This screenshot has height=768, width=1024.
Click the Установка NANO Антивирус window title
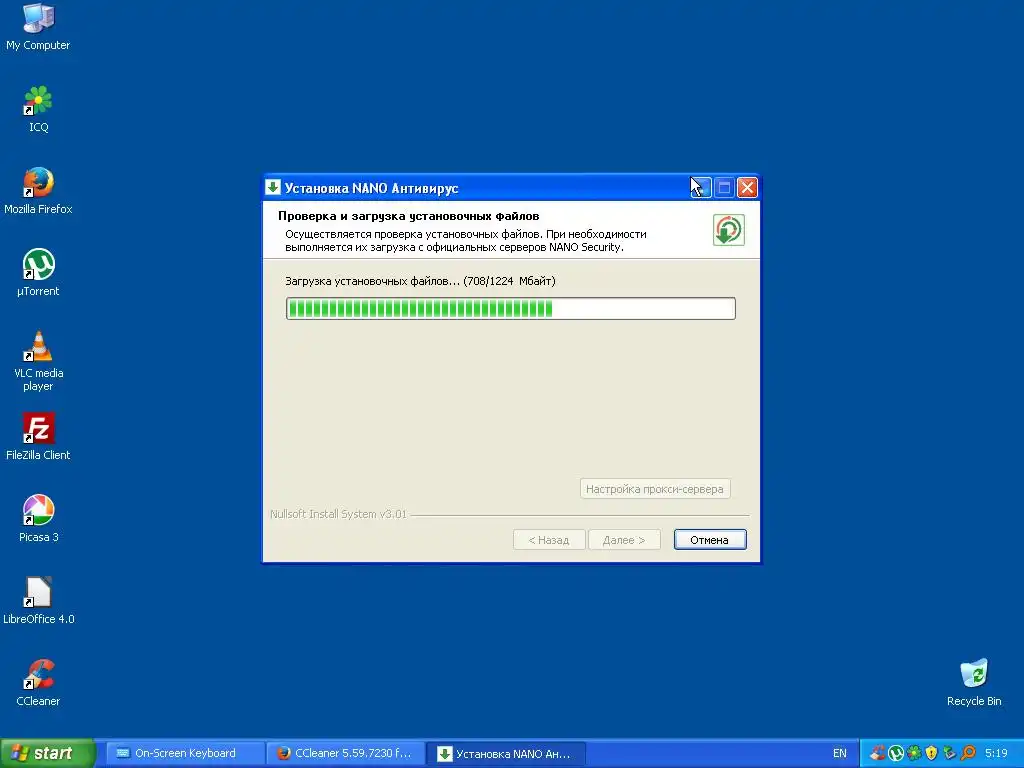click(x=372, y=188)
